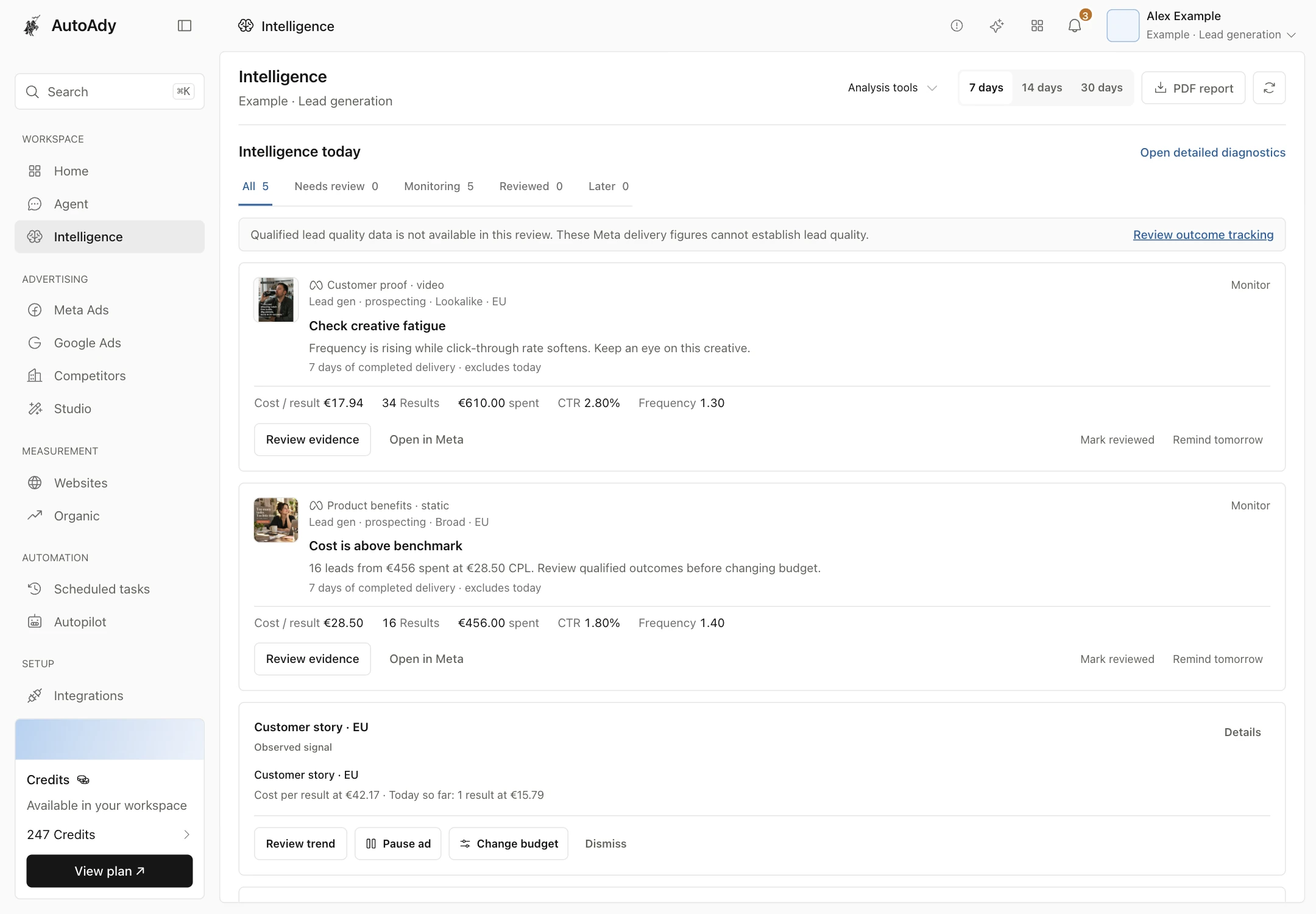
Task: Select the All 5 tab
Action: (x=255, y=186)
